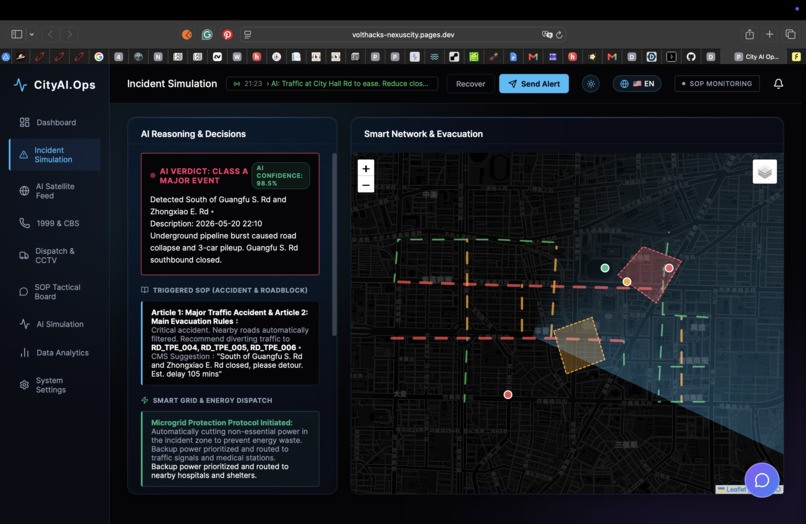Show the Safari tab overview
This screenshot has height=524, width=806.
coord(790,34)
